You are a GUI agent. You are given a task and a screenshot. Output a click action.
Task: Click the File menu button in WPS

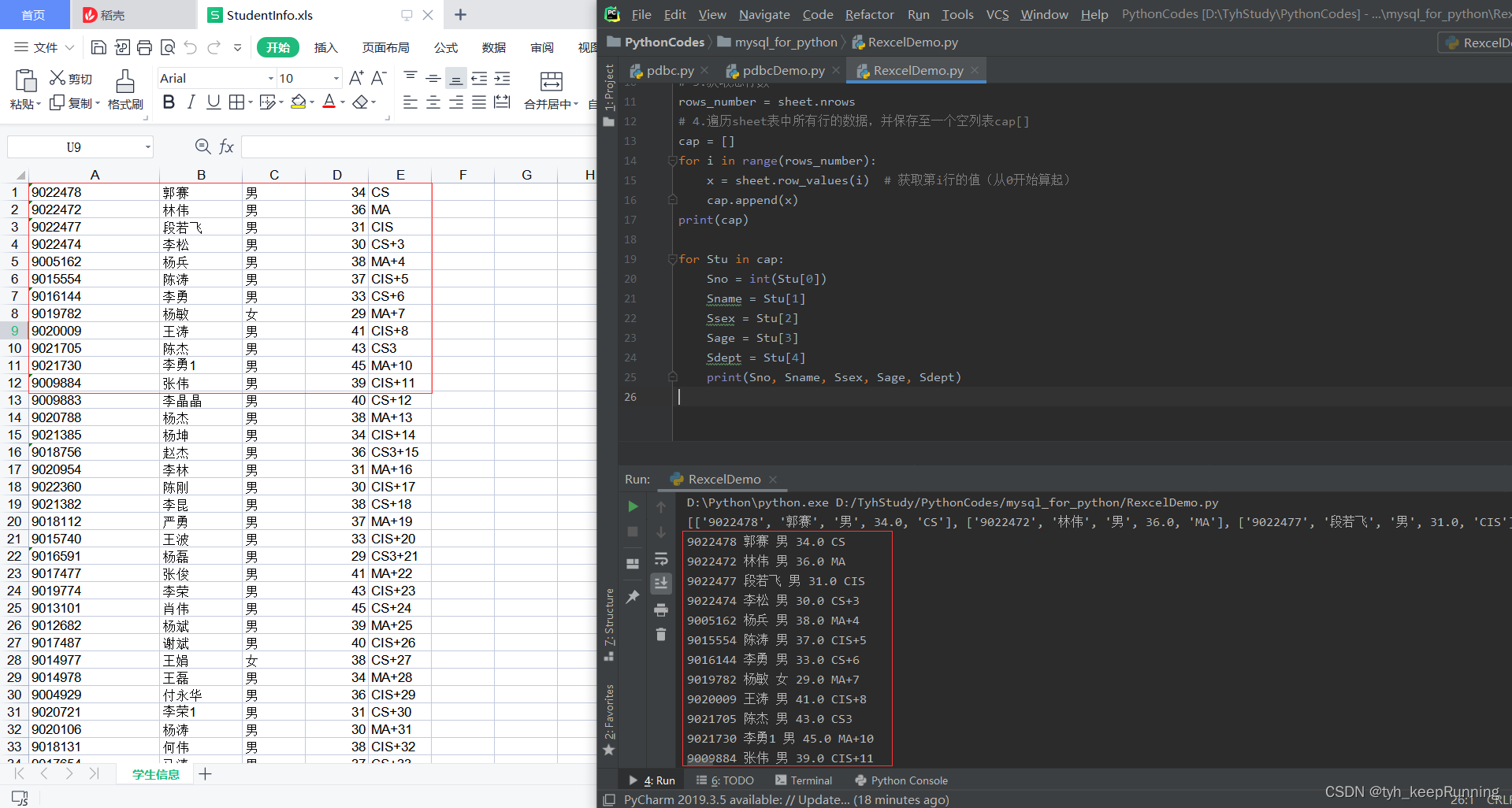click(45, 48)
